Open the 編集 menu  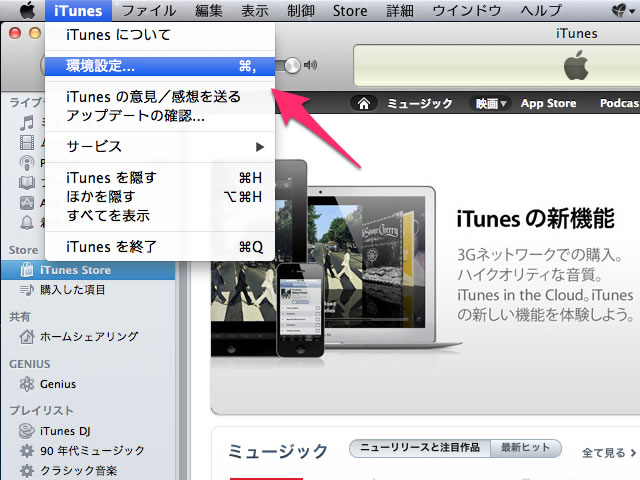click(x=209, y=11)
